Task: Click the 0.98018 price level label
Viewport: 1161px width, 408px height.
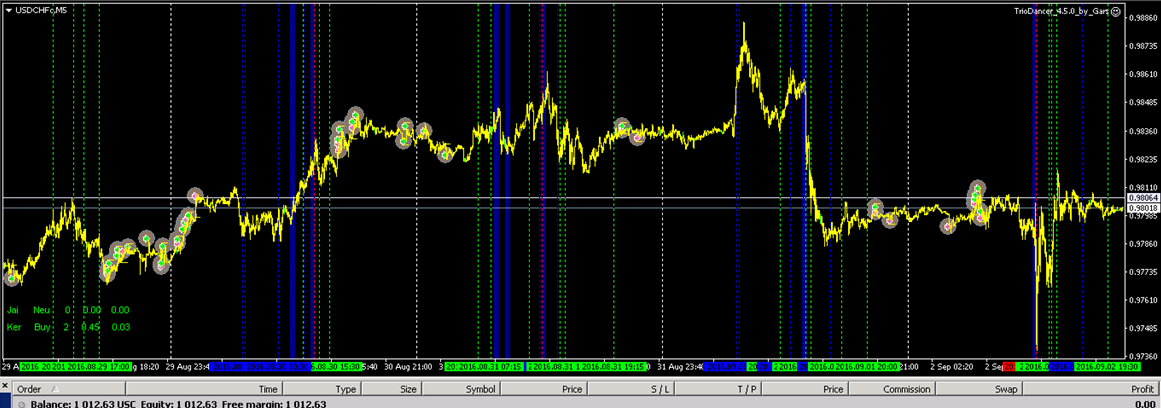Action: point(1142,208)
